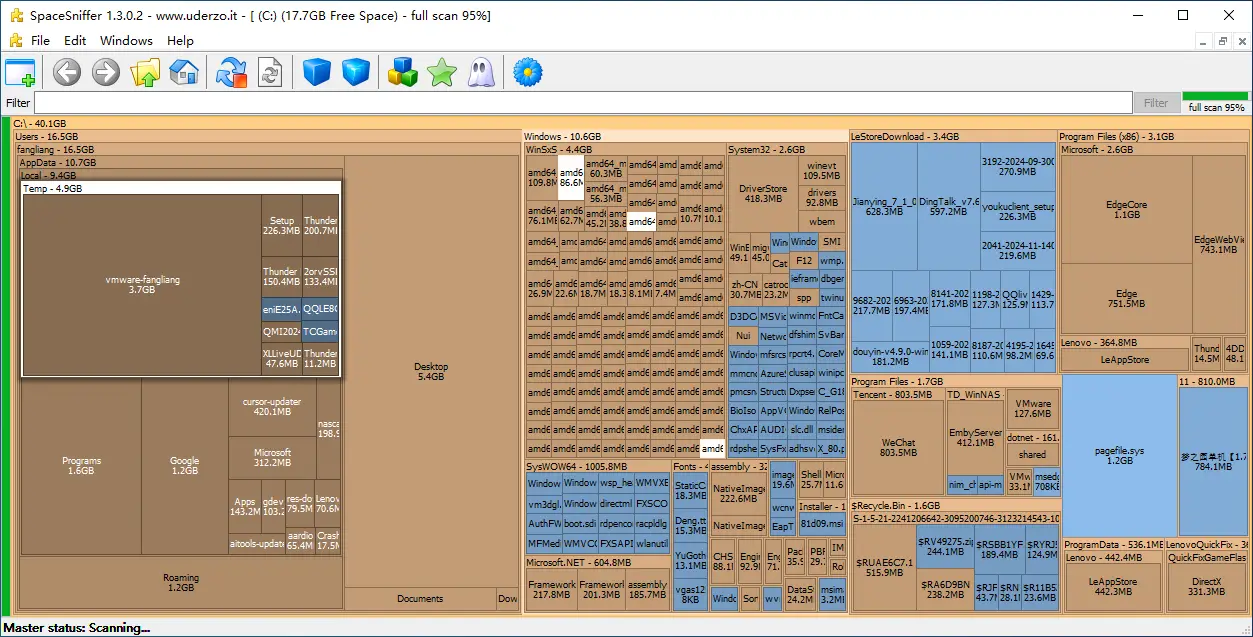The image size is (1253, 637).
Task: Select the $RUAE6C7.1 515.9MB file
Action: click(x=884, y=567)
